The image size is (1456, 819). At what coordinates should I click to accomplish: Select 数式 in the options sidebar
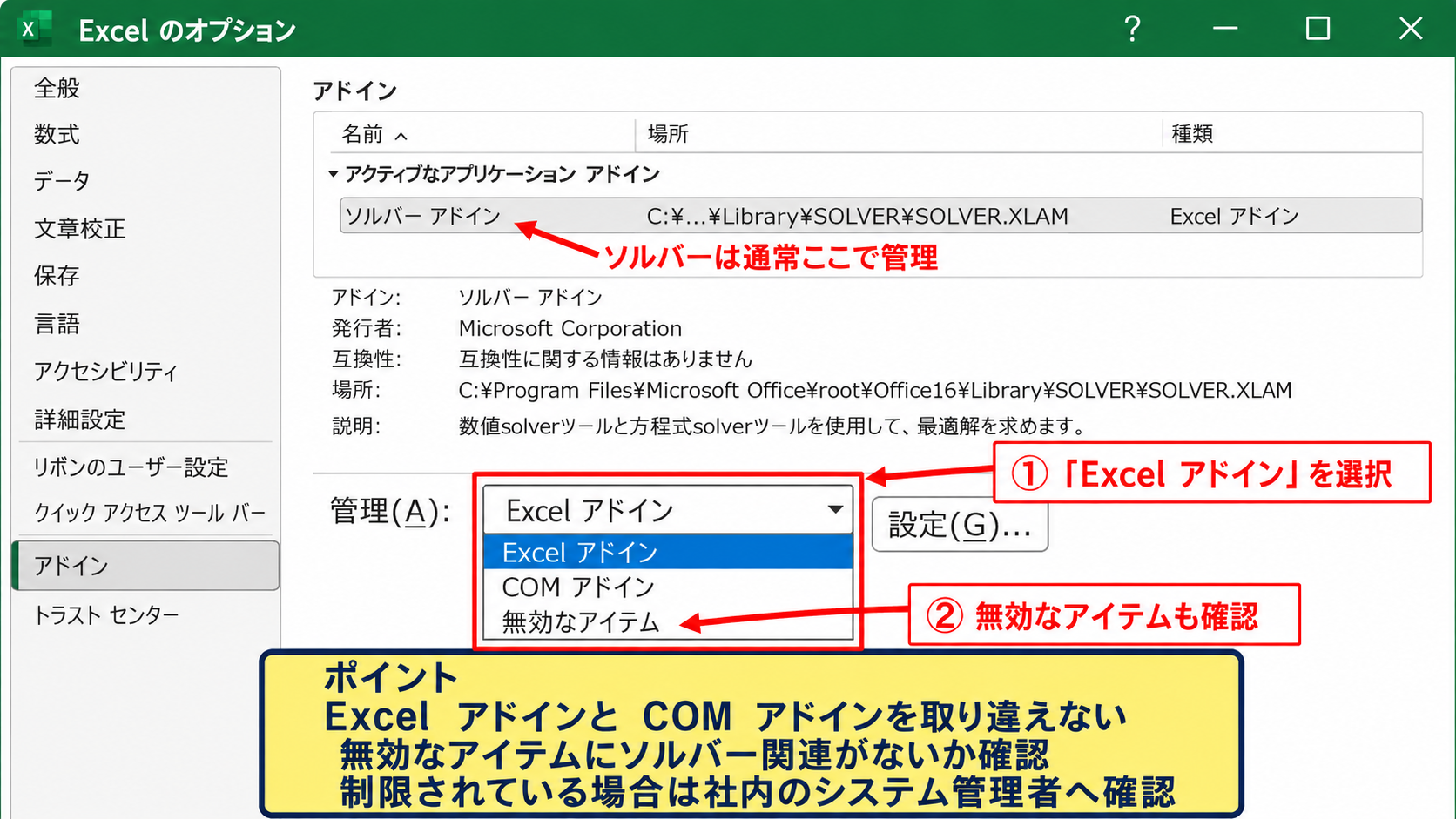(57, 134)
